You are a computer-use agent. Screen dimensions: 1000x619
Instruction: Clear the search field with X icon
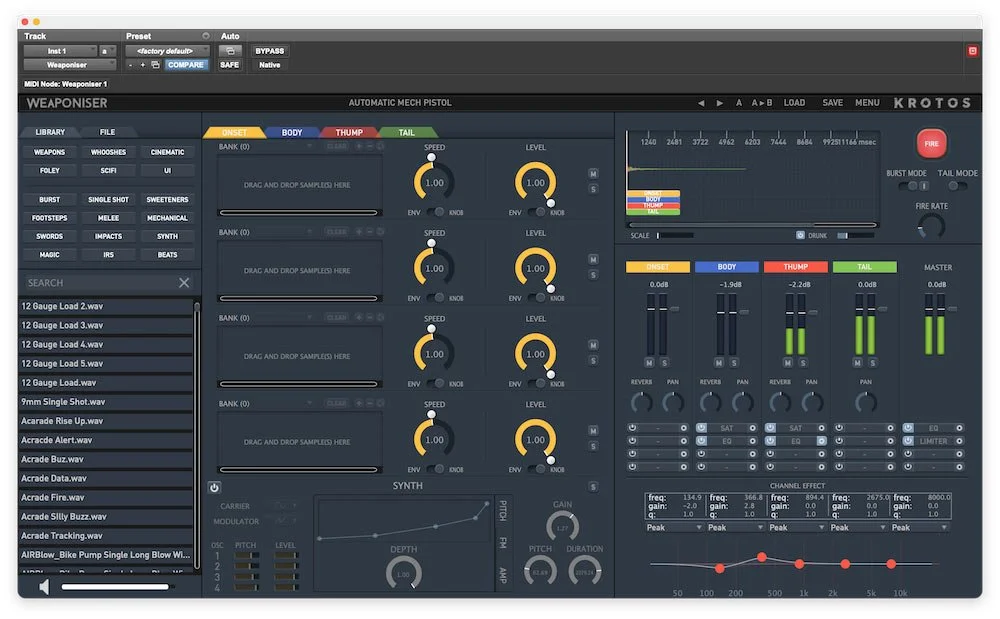pyautogui.click(x=184, y=282)
